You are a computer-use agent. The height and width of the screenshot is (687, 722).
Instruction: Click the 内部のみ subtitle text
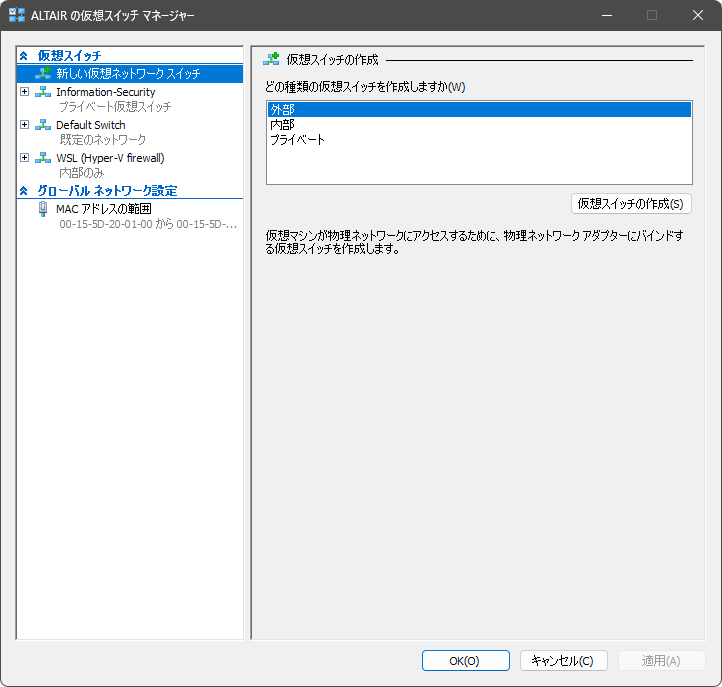pyautogui.click(x=82, y=173)
